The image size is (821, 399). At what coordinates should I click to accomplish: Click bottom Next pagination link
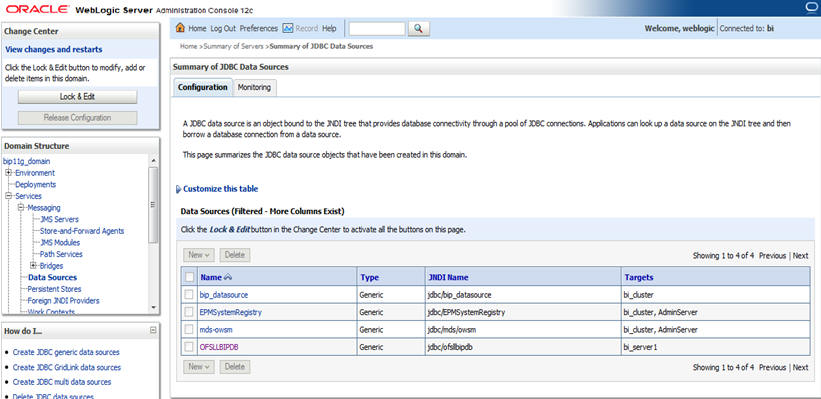pos(800,368)
